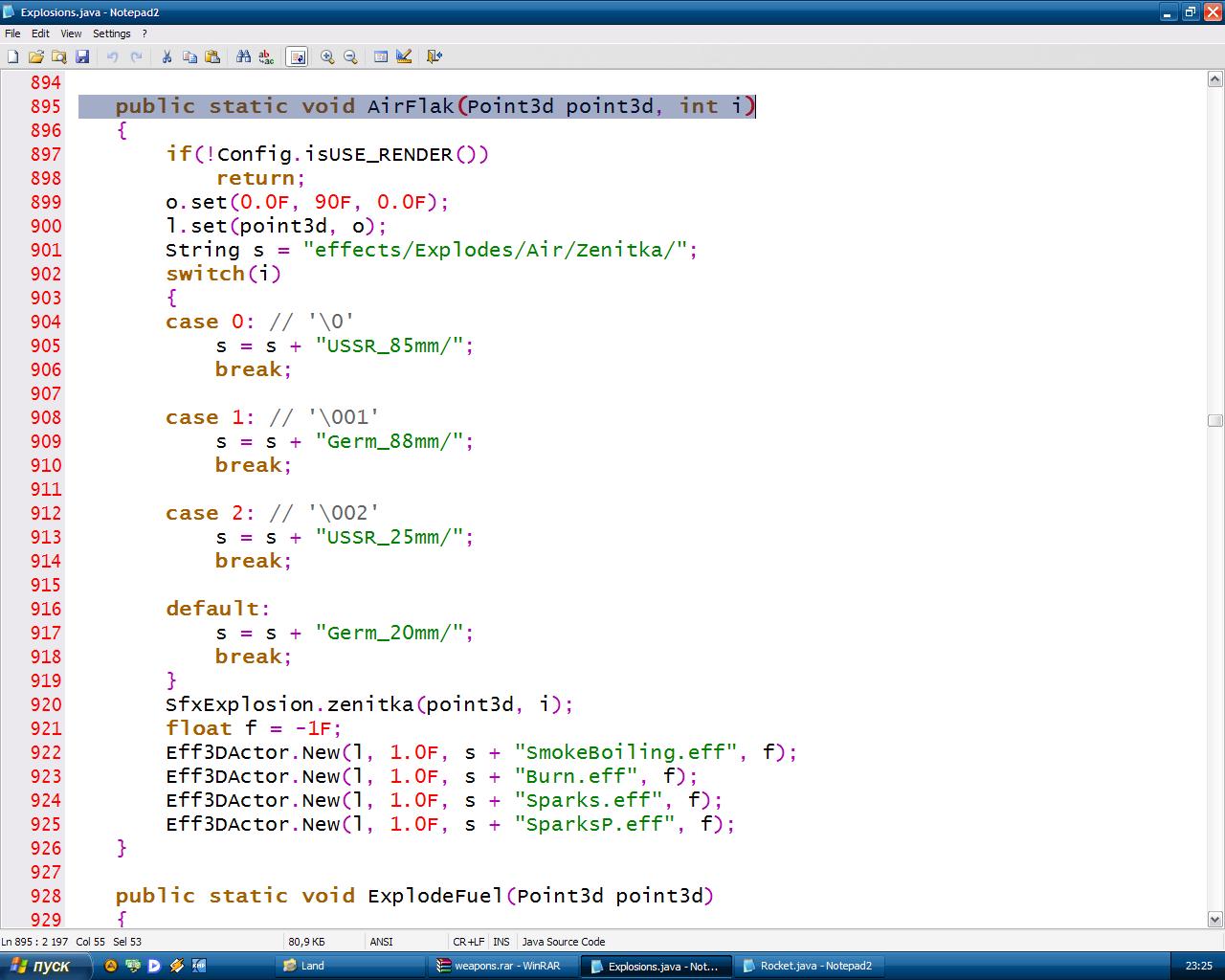Launch the orange round quick launch icon

coord(111,966)
